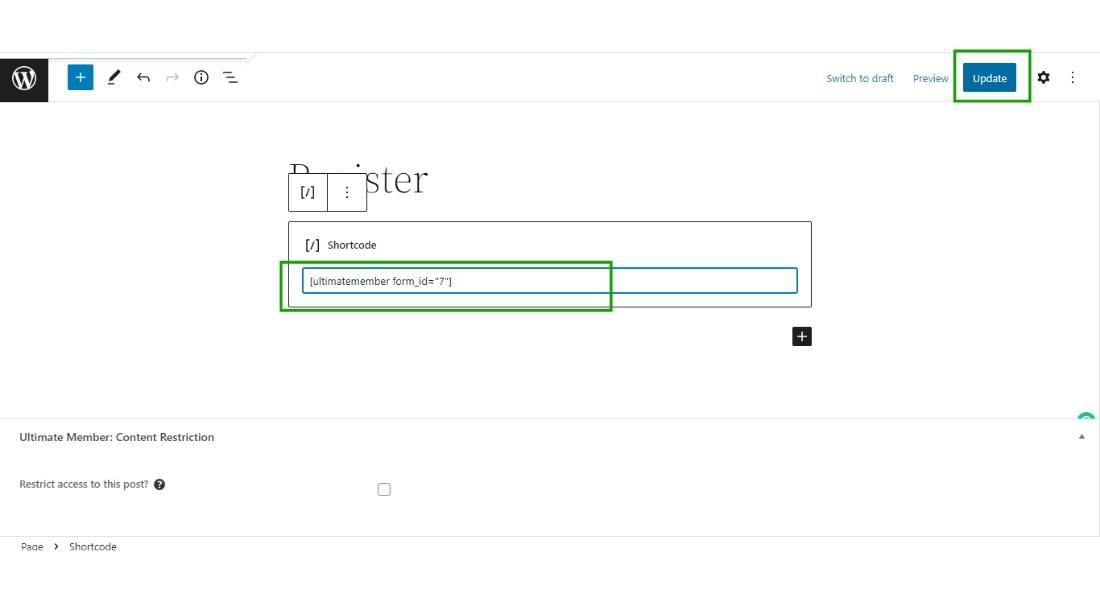Screen dimensions: 1100x600
Task: Click the black add block button
Action: point(801,336)
